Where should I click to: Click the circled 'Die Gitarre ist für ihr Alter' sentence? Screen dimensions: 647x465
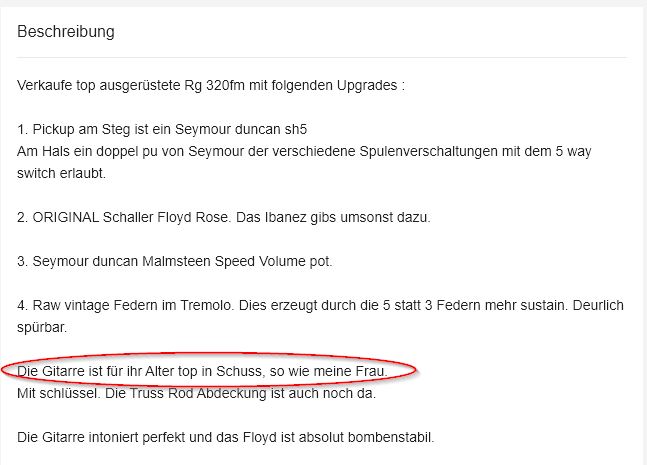click(x=202, y=371)
